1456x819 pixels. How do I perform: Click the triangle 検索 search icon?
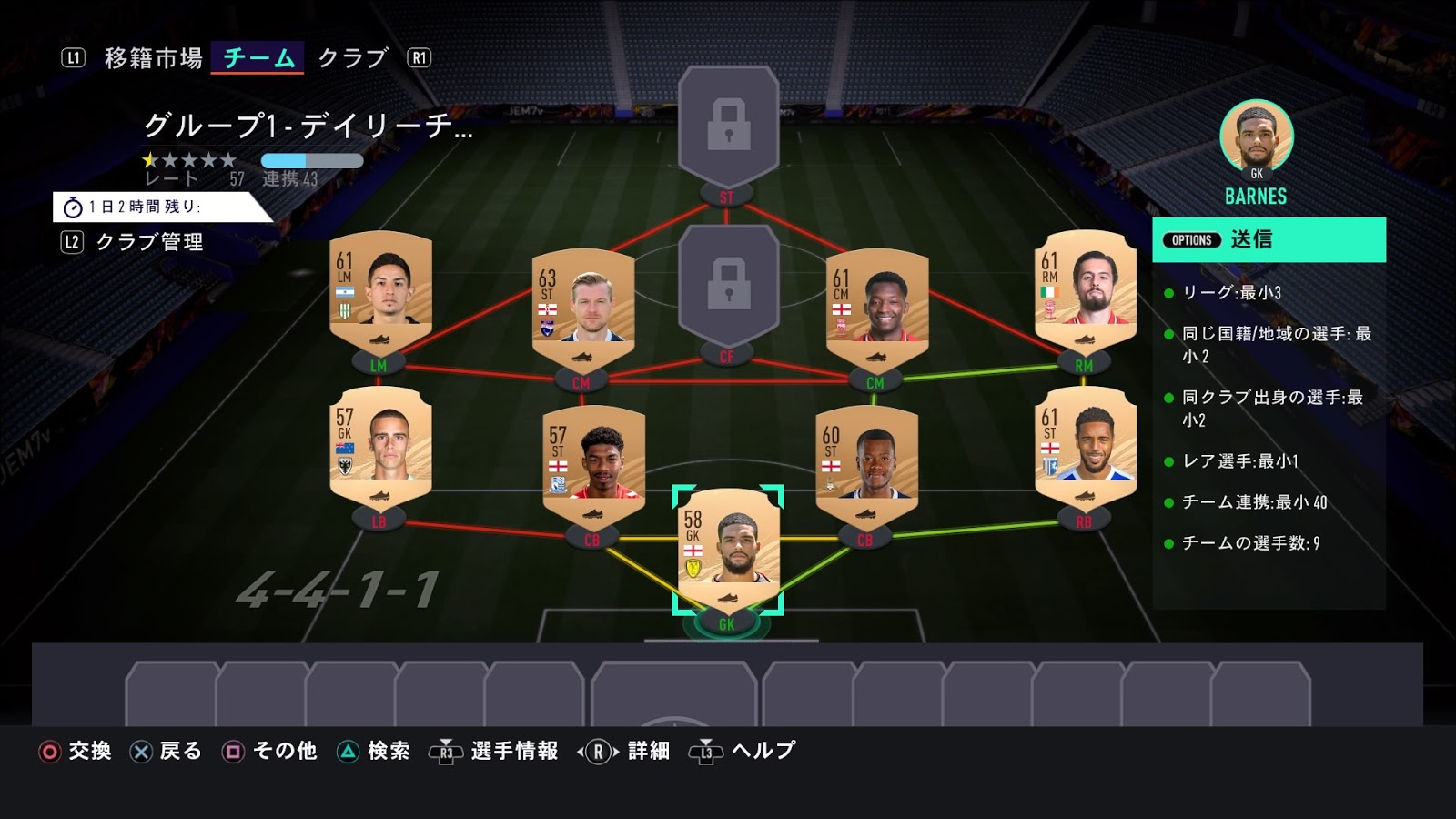click(348, 752)
